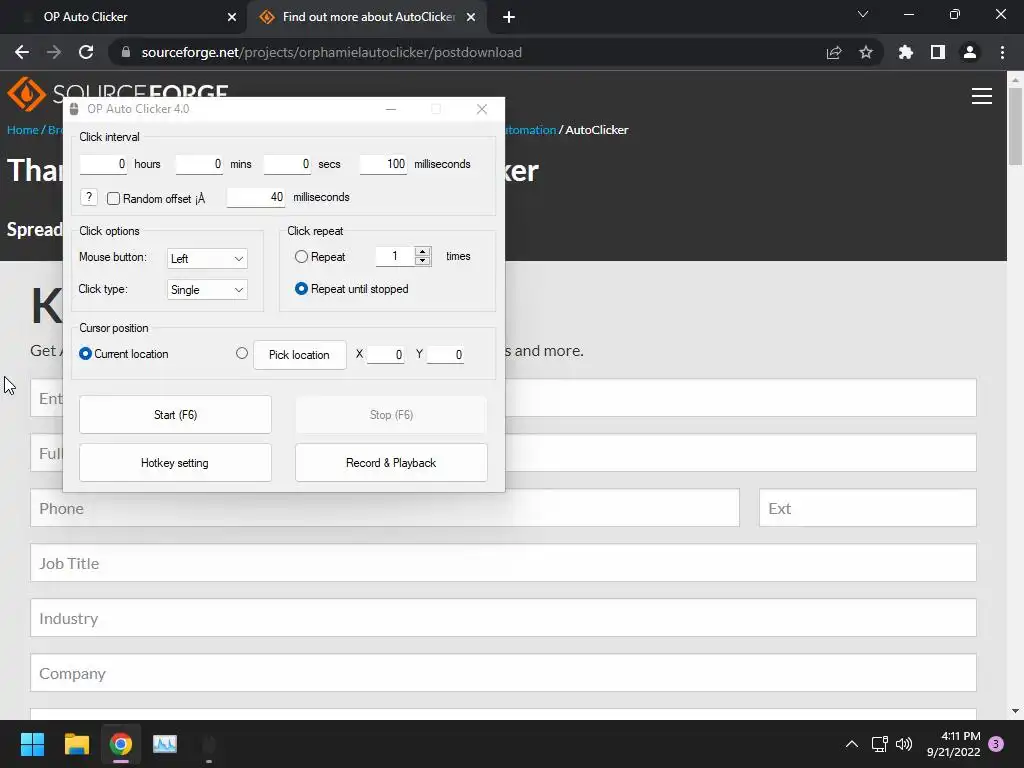
Task: Select Current location radio button
Action: [86, 353]
